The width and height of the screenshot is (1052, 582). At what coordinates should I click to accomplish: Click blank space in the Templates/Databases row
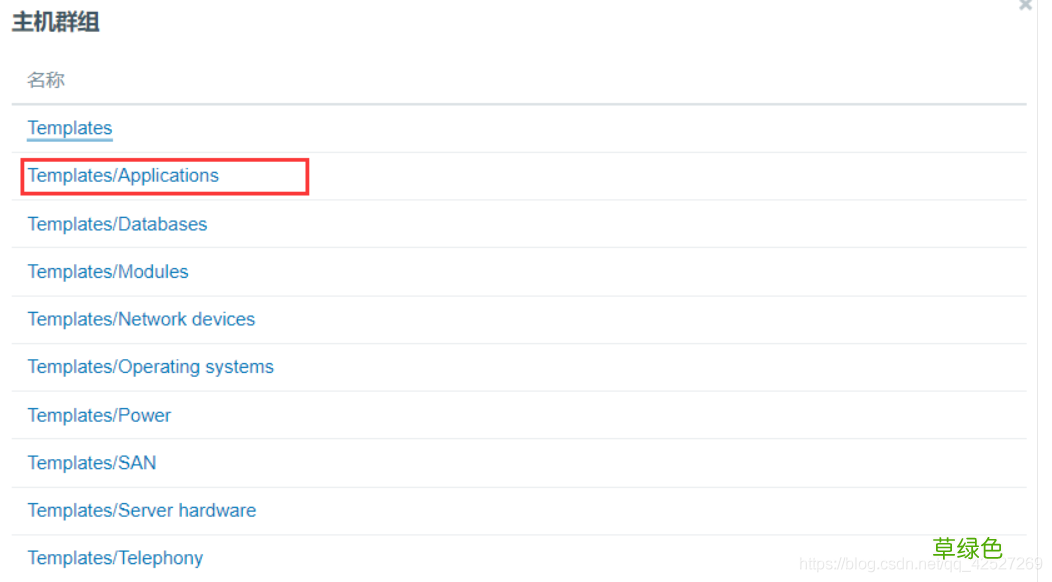click(x=600, y=224)
